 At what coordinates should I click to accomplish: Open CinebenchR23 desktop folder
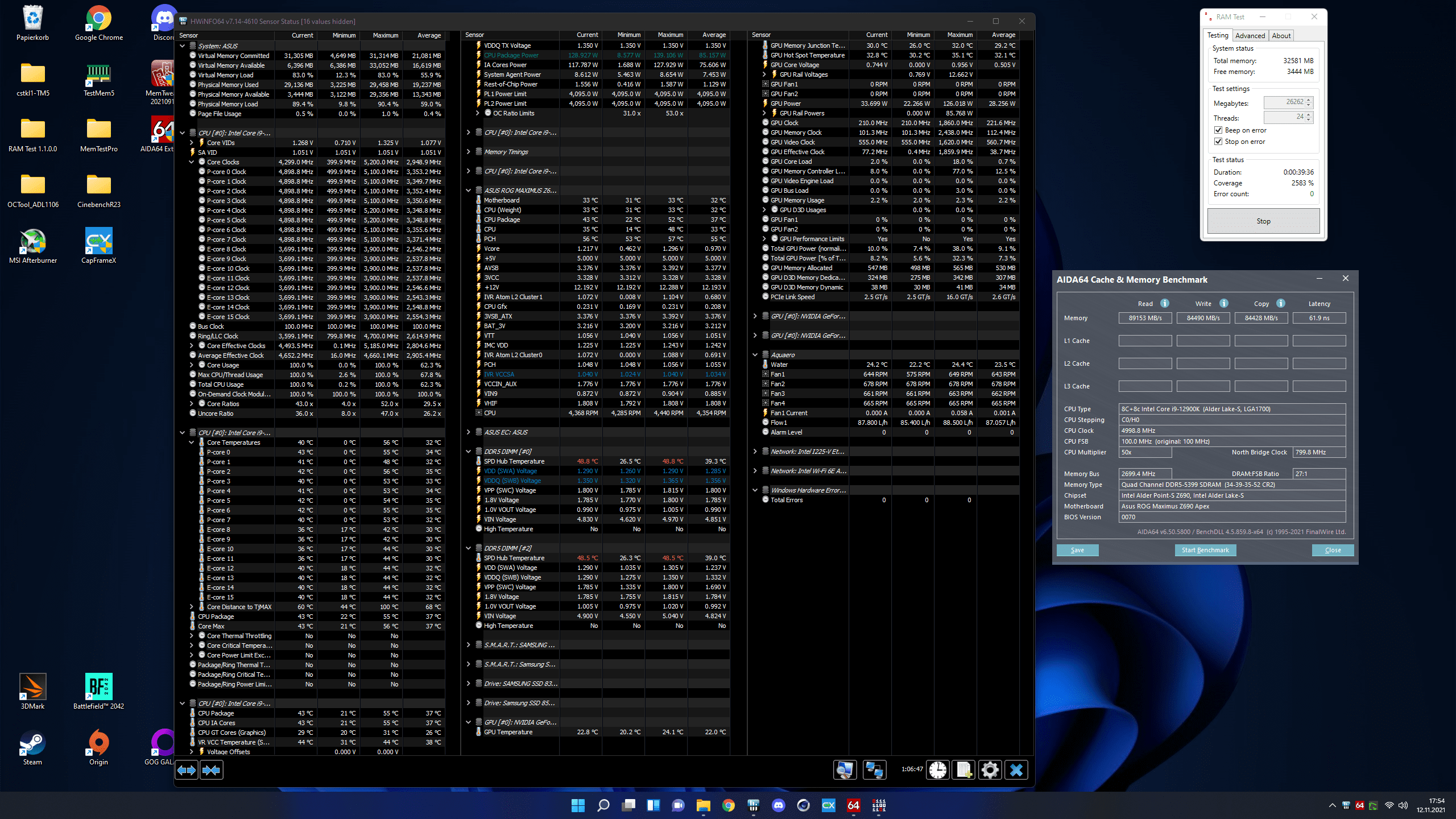pyautogui.click(x=99, y=191)
